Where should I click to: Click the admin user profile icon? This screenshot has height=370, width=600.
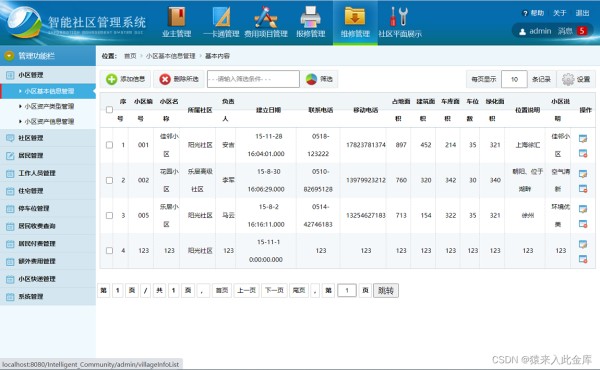click(522, 31)
